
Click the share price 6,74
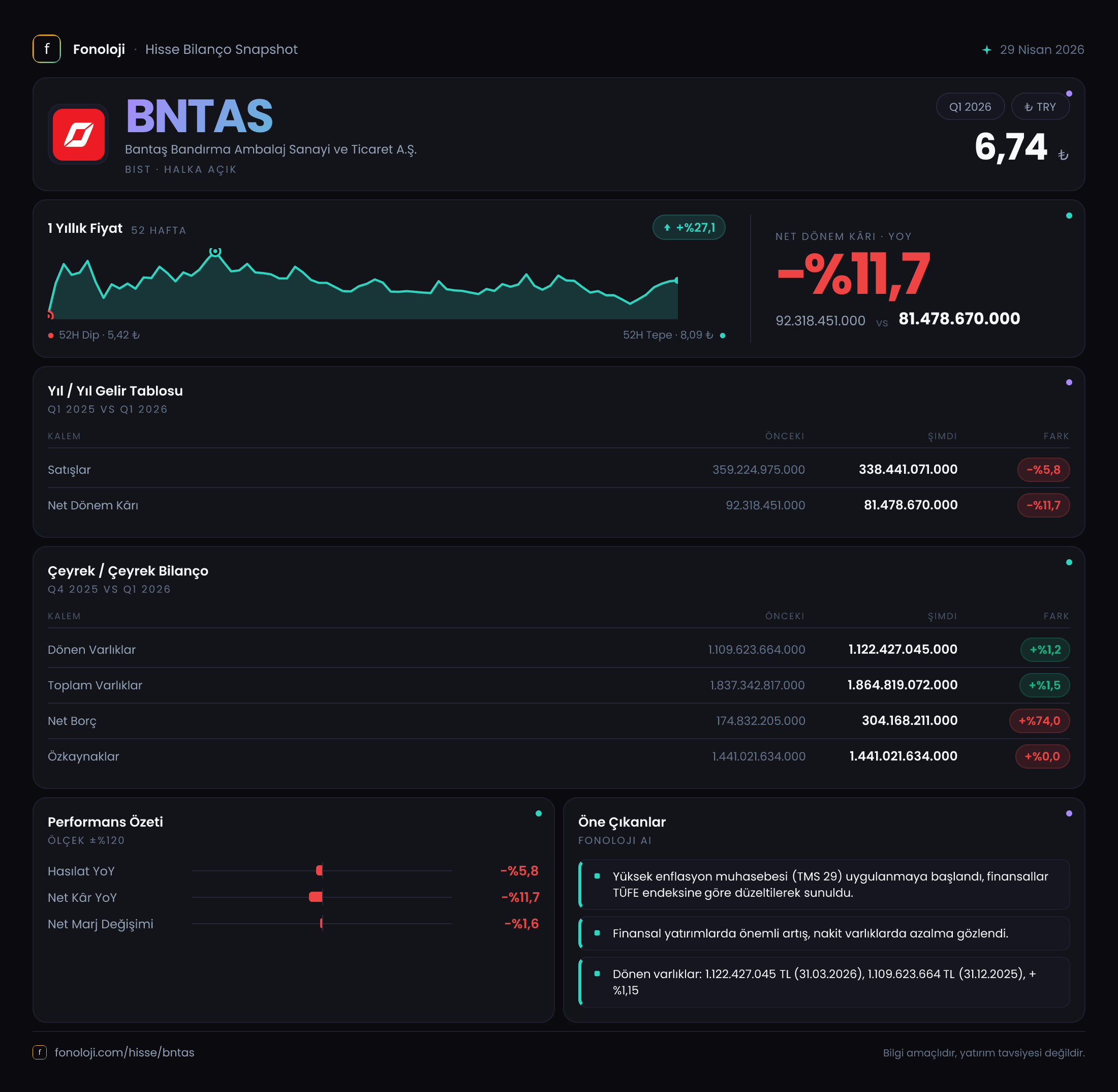(1011, 147)
